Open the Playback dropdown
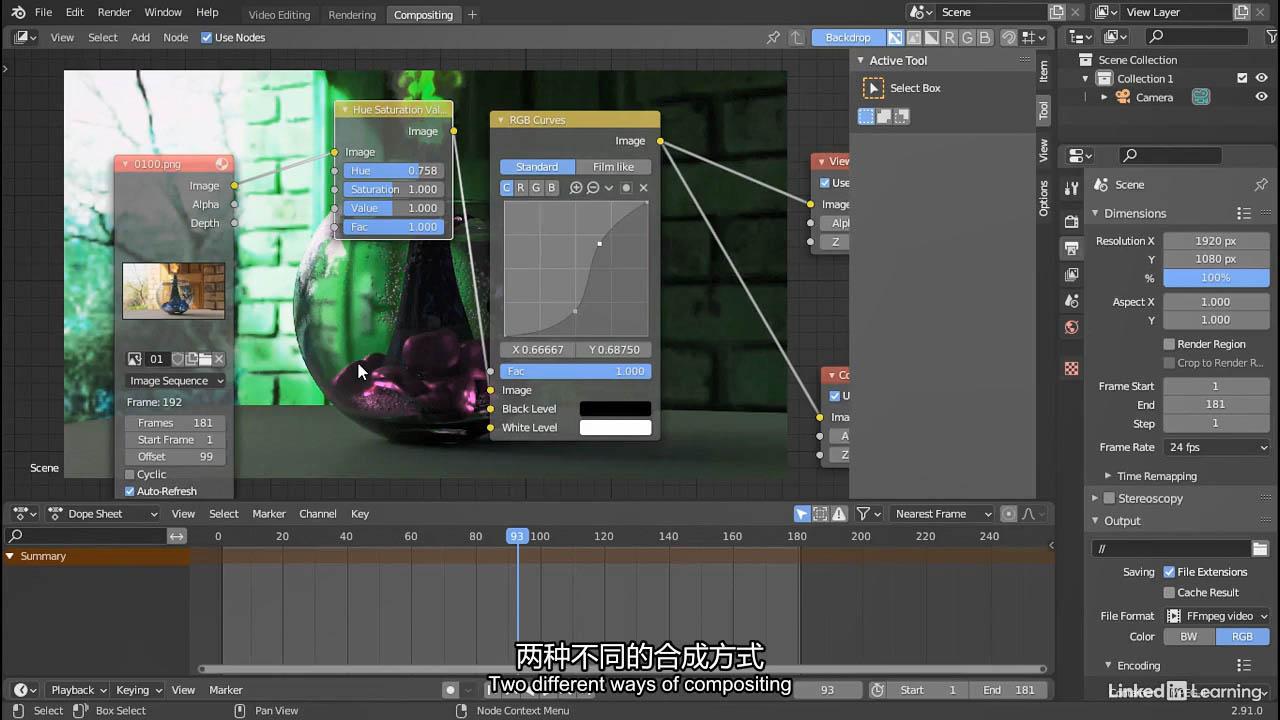 (78, 690)
